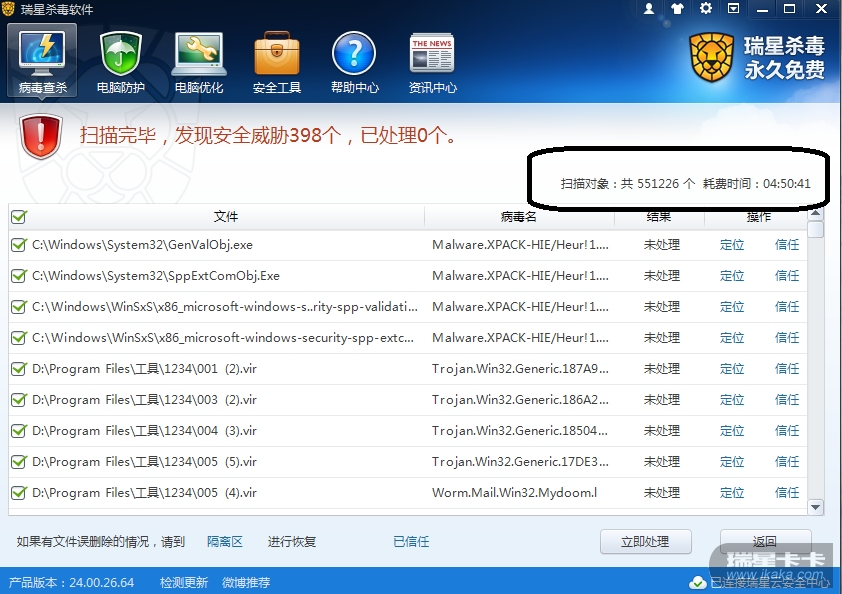Click scrollbar down arrow of threat list

(x=816, y=507)
